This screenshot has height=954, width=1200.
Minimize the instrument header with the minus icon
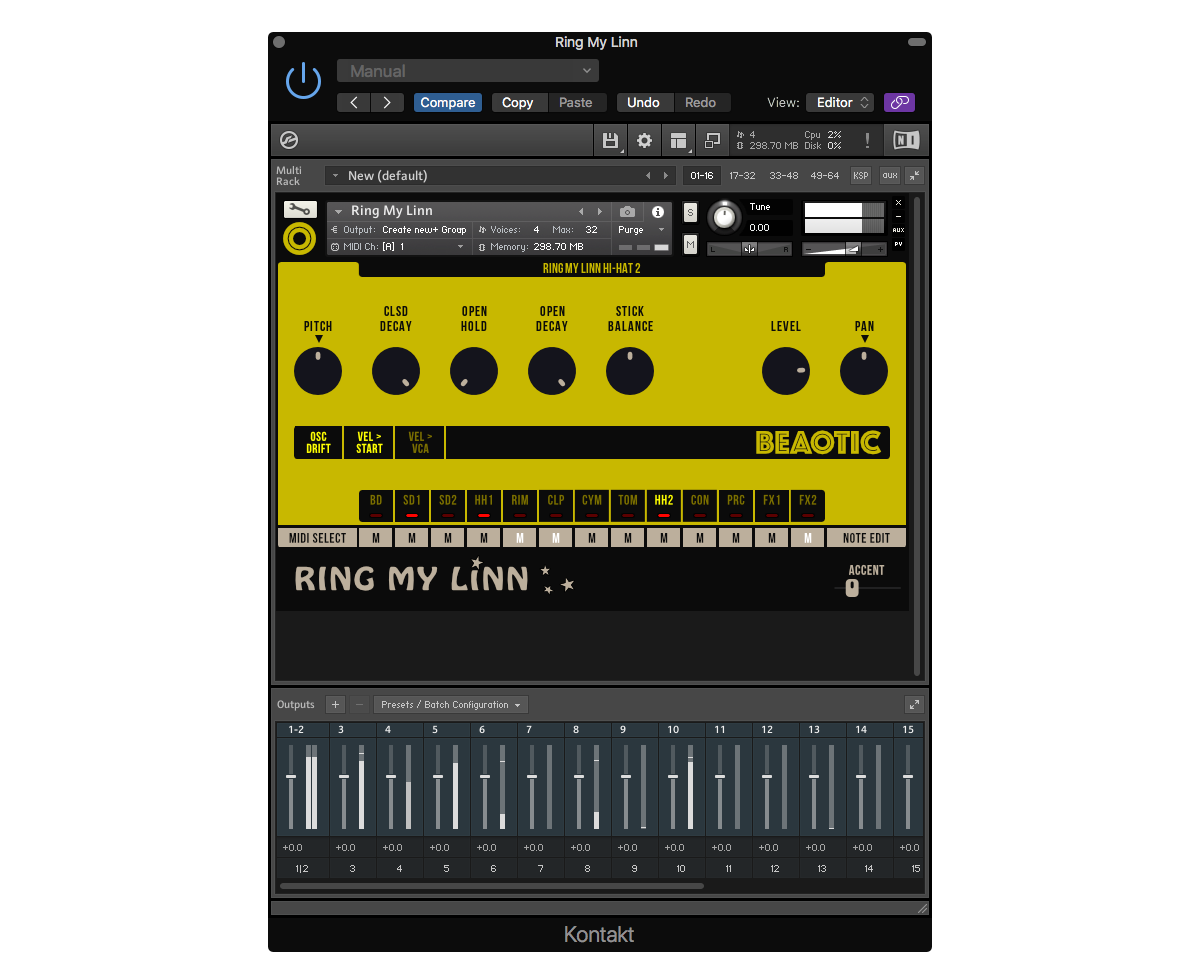(x=898, y=216)
